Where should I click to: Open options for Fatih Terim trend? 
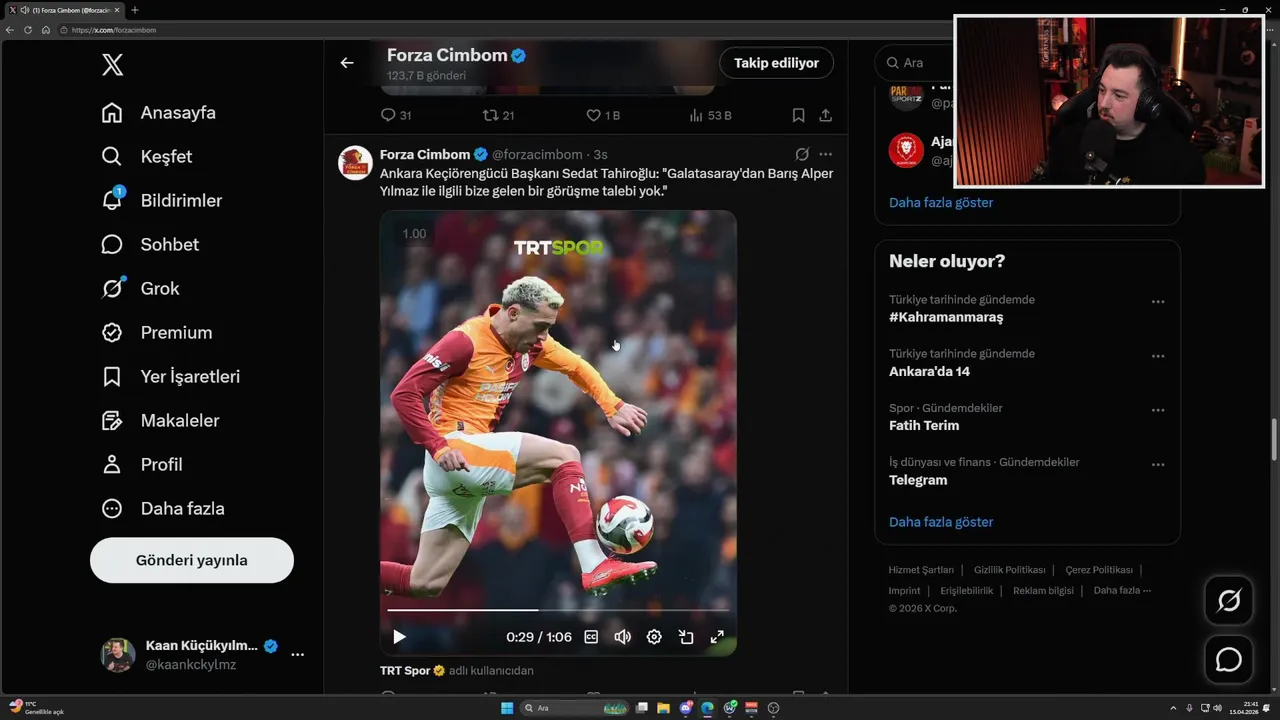click(x=1158, y=410)
